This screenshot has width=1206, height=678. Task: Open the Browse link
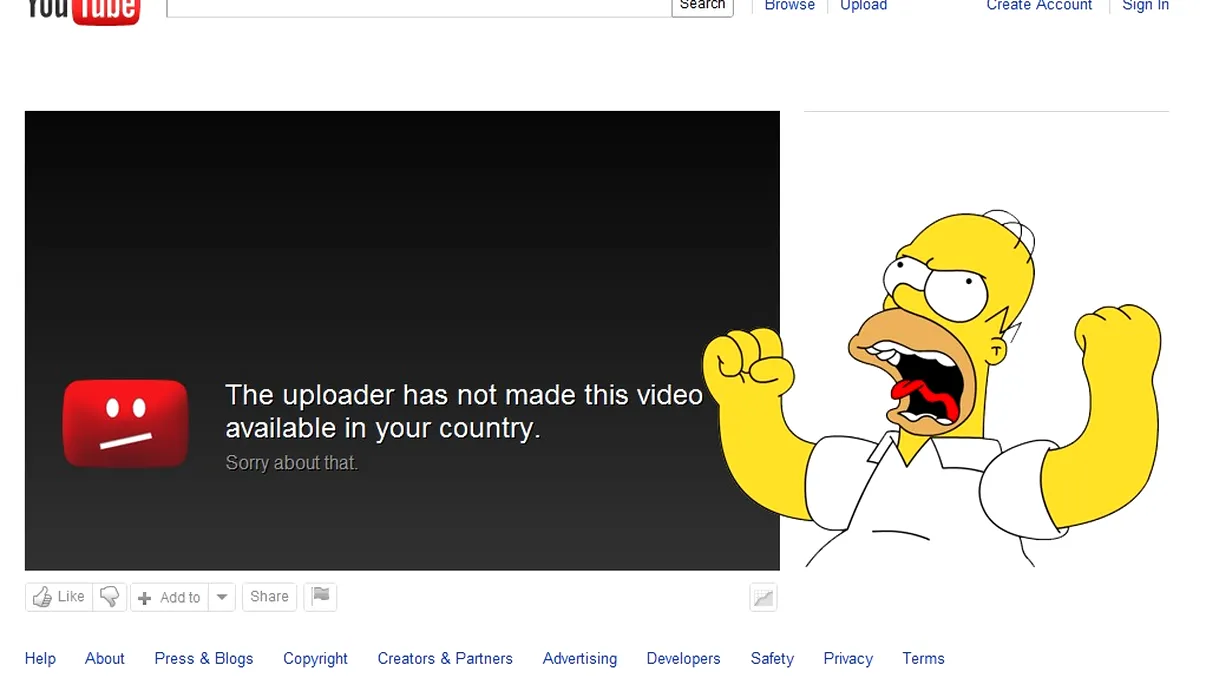(790, 6)
